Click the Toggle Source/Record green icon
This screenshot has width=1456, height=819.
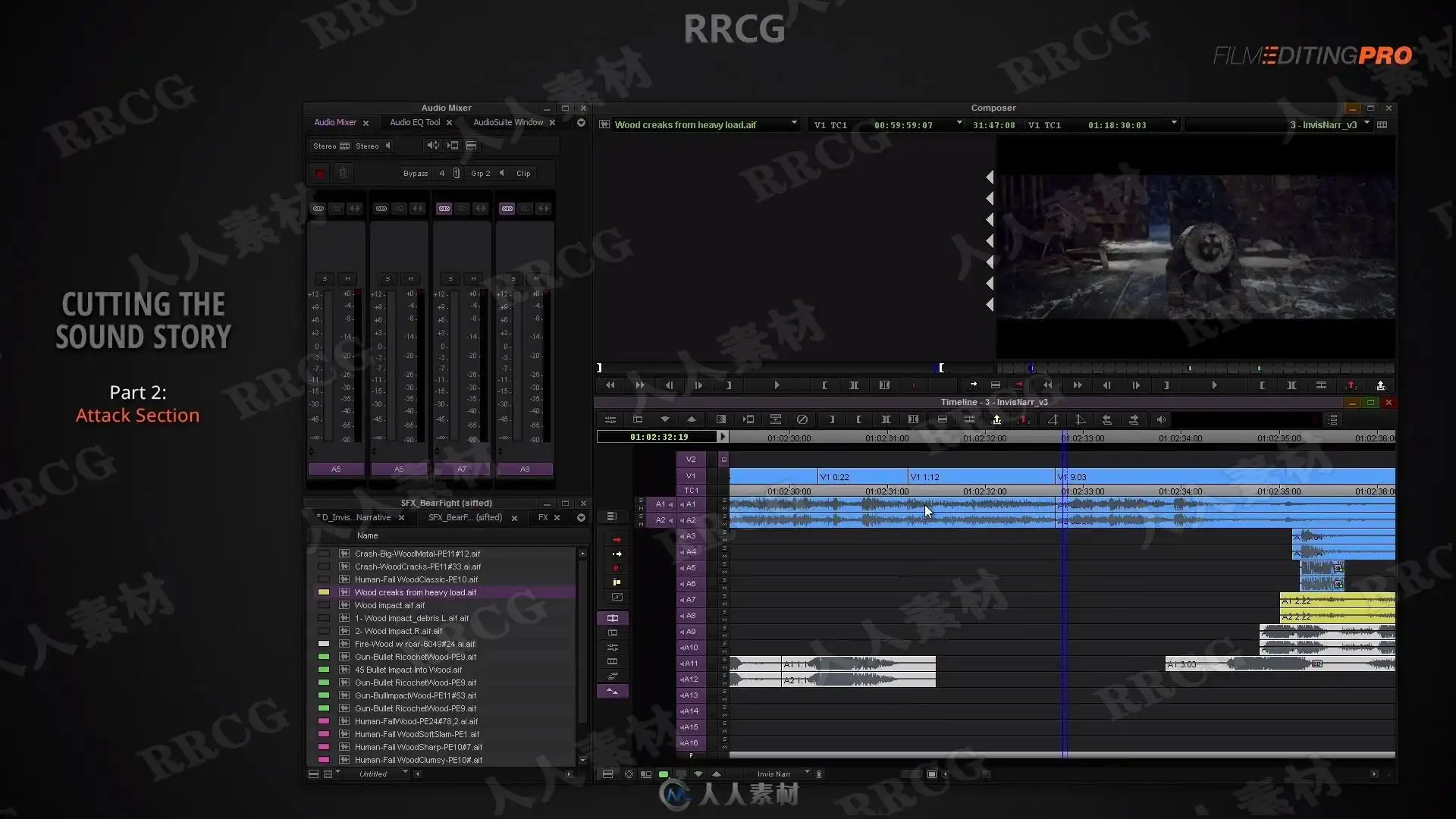pos(664,774)
